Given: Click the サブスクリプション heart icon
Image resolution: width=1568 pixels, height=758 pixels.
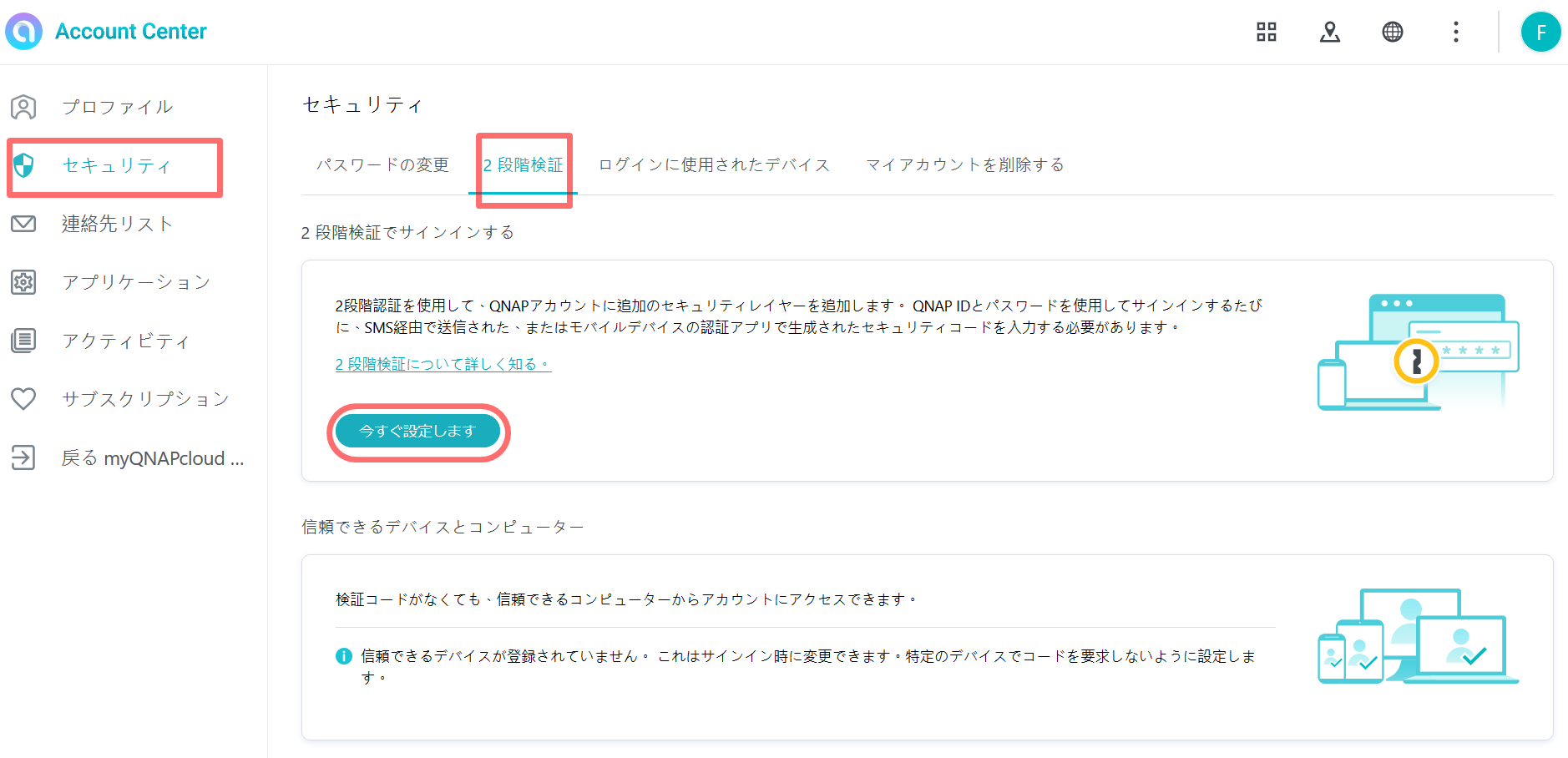Looking at the screenshot, I should tap(23, 399).
